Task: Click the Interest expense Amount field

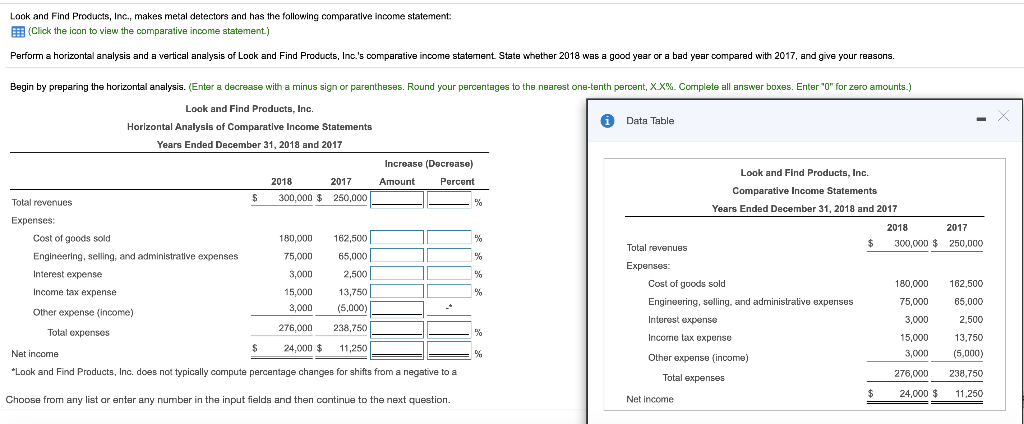Action: click(x=397, y=274)
